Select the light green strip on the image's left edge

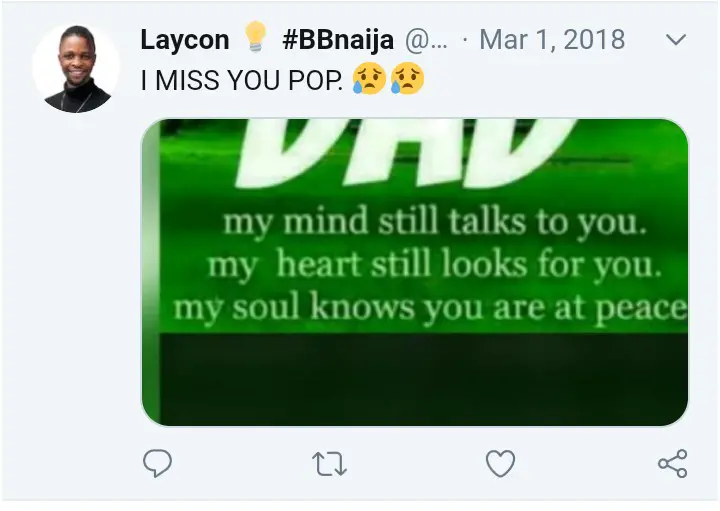[151, 272]
